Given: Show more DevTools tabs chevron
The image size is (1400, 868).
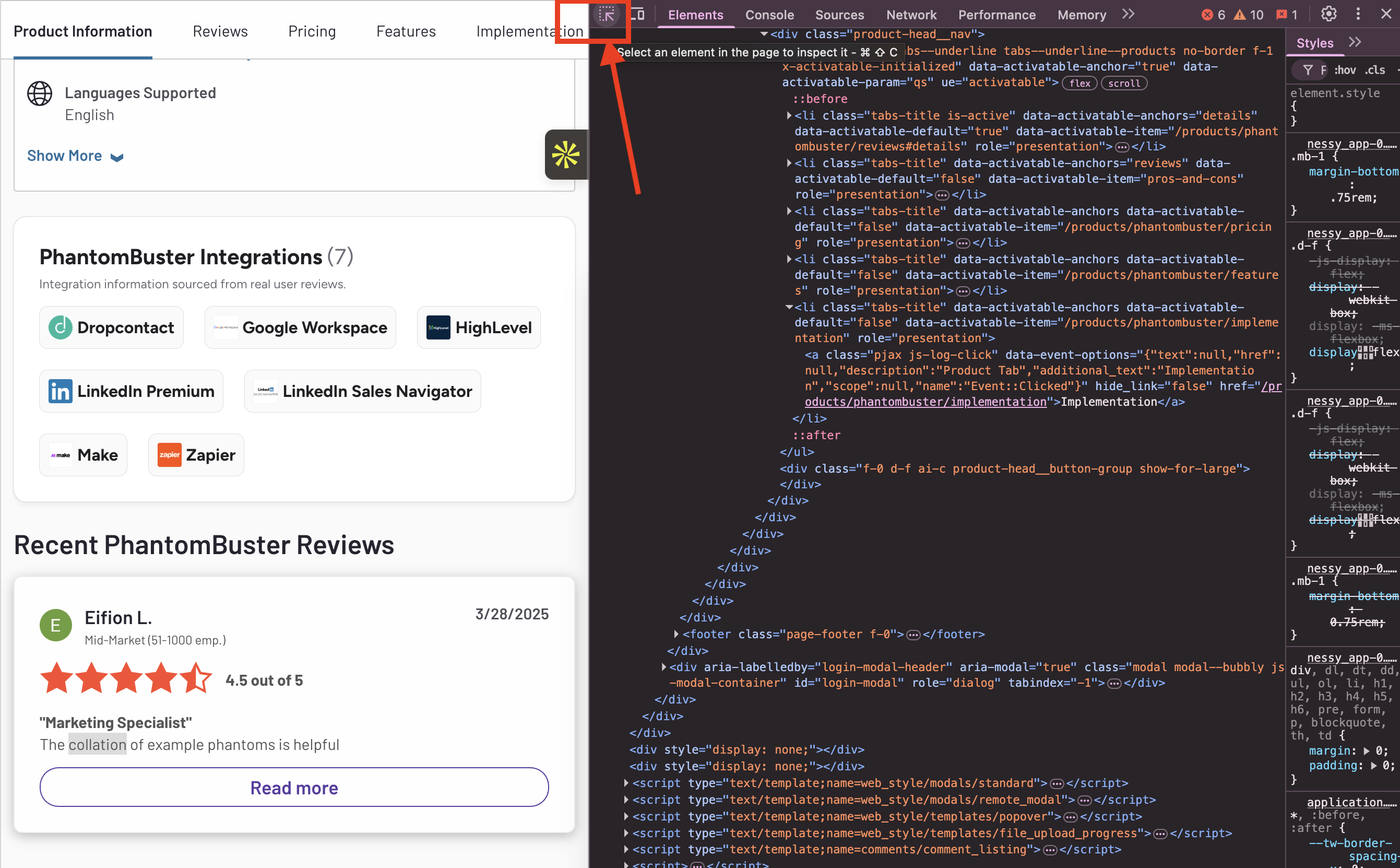Looking at the screenshot, I should pos(1128,14).
